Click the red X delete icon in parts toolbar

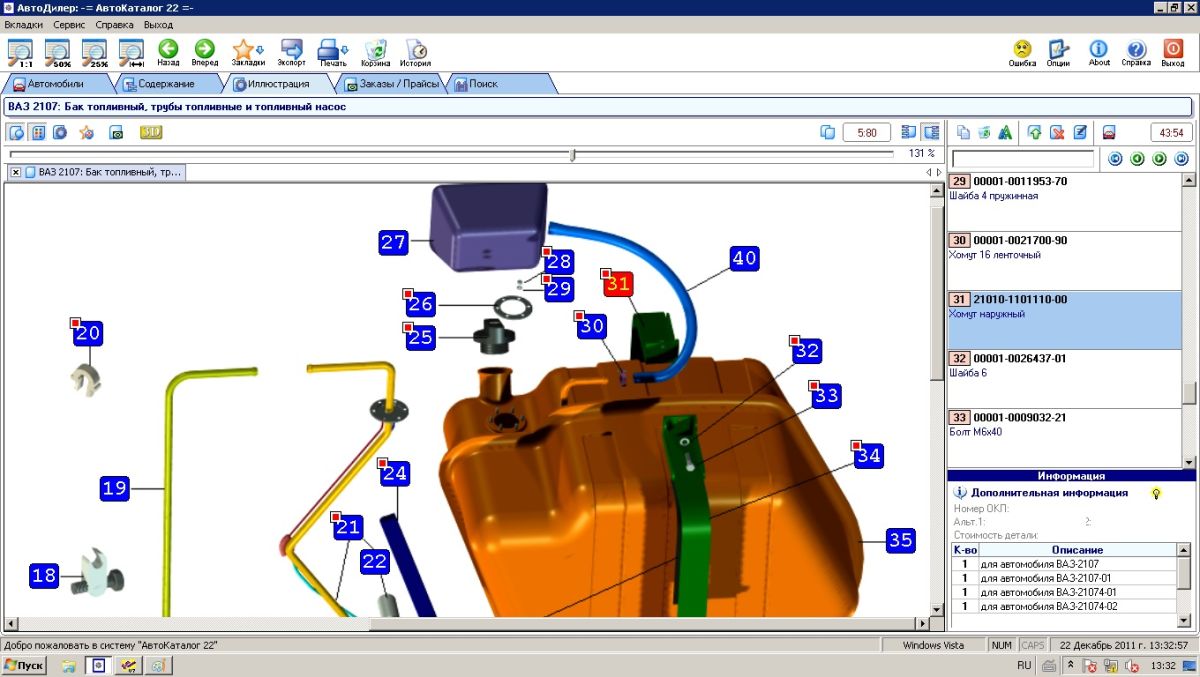[1057, 132]
